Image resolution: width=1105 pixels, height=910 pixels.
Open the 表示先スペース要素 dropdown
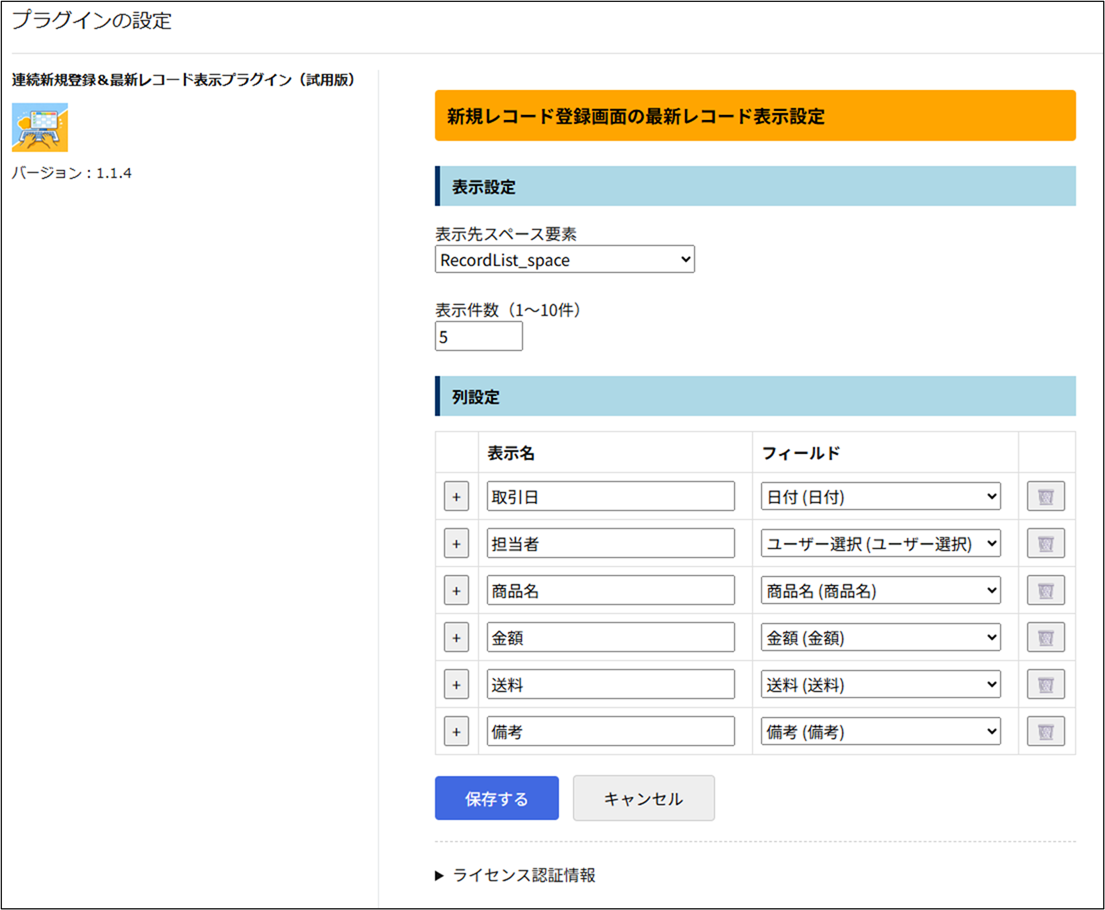tap(564, 260)
